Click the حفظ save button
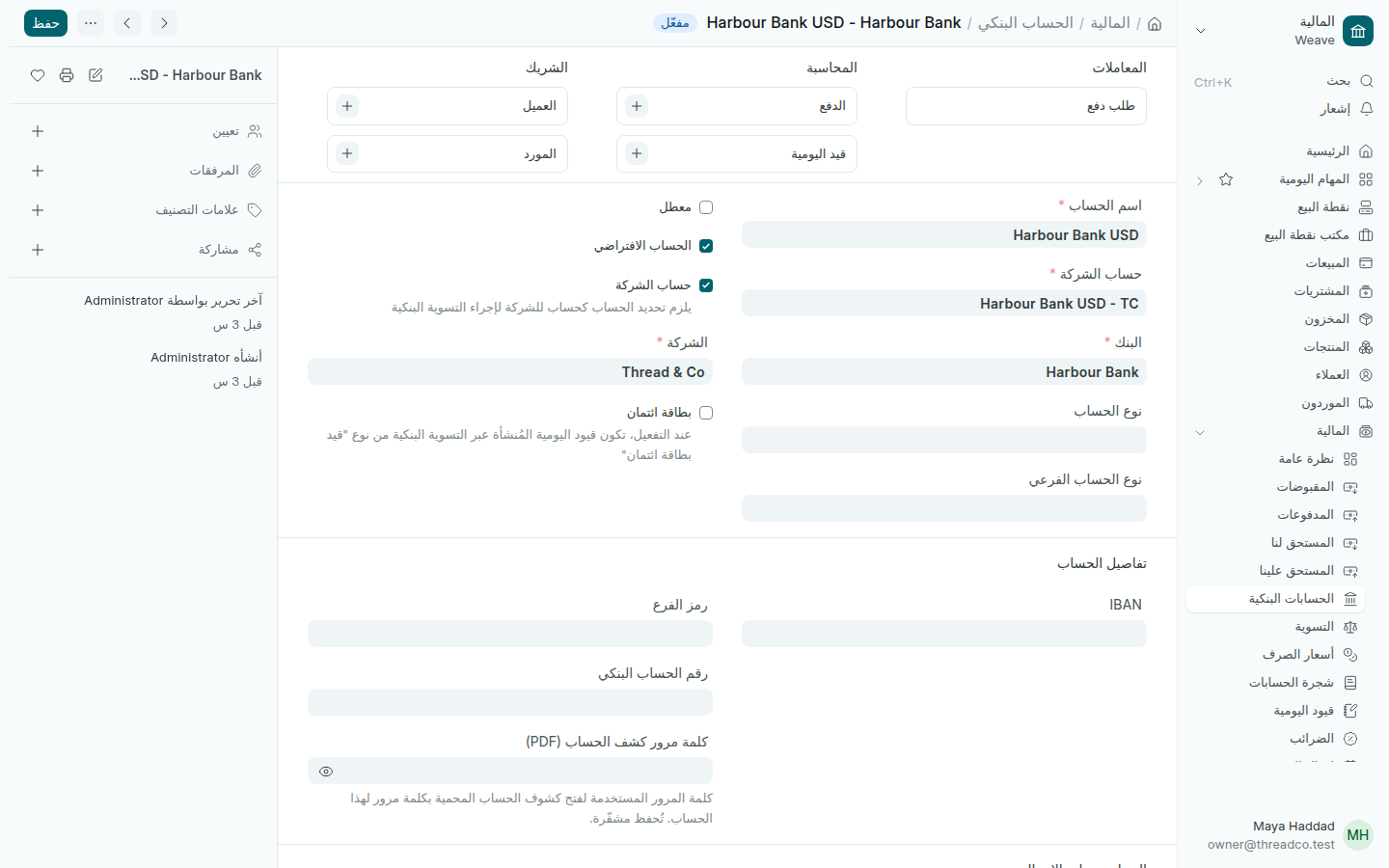 45,23
